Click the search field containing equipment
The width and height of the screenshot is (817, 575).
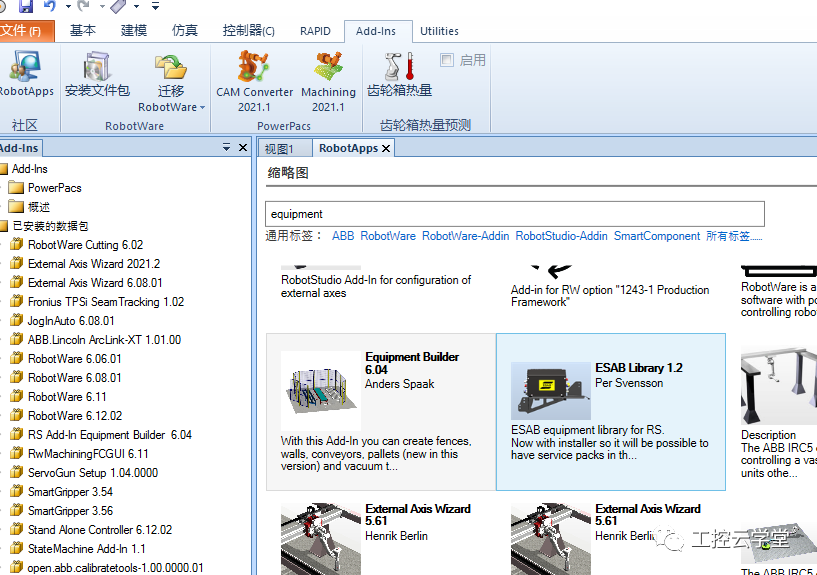tap(515, 214)
